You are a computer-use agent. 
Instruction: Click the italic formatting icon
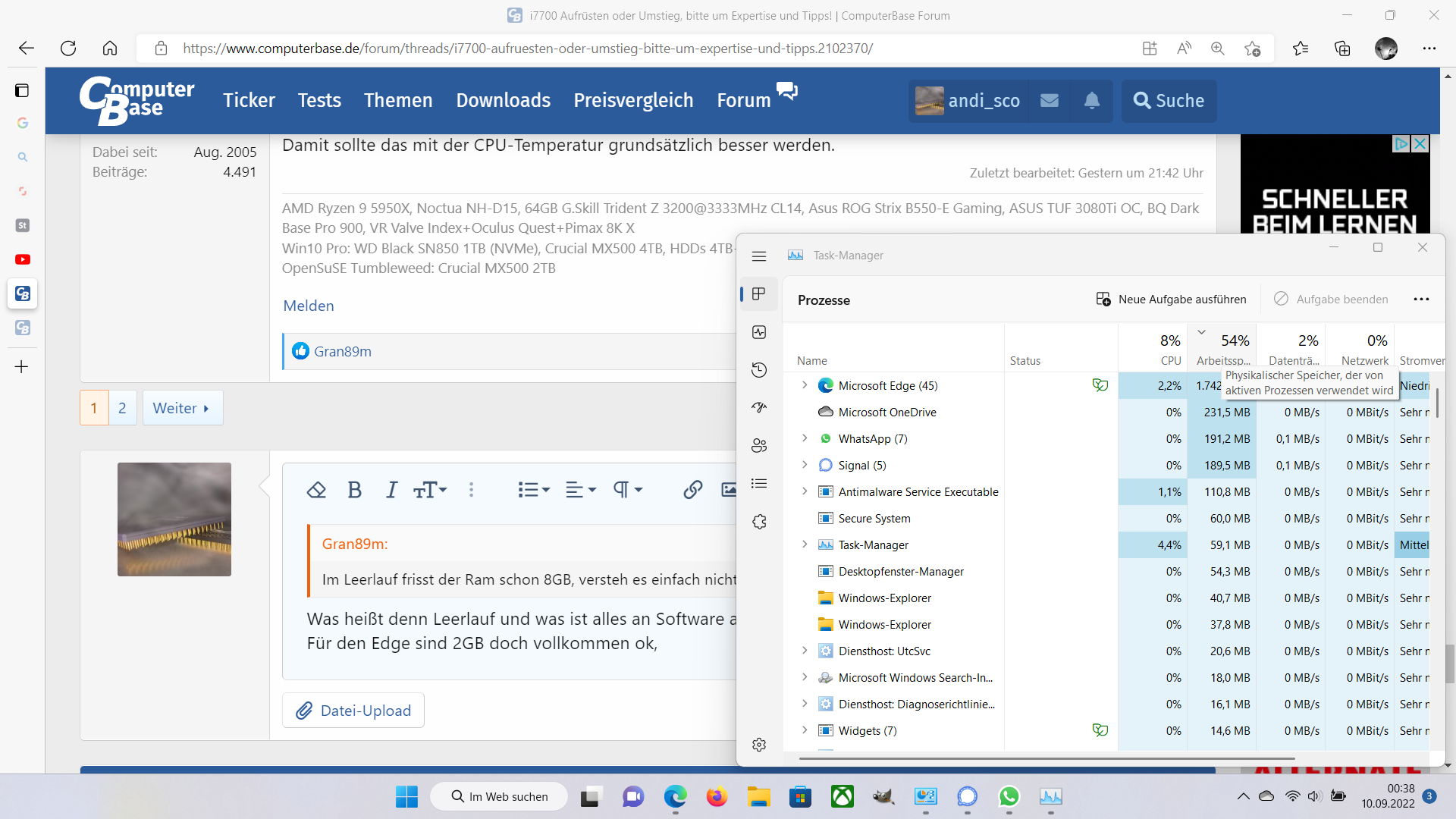pos(391,490)
